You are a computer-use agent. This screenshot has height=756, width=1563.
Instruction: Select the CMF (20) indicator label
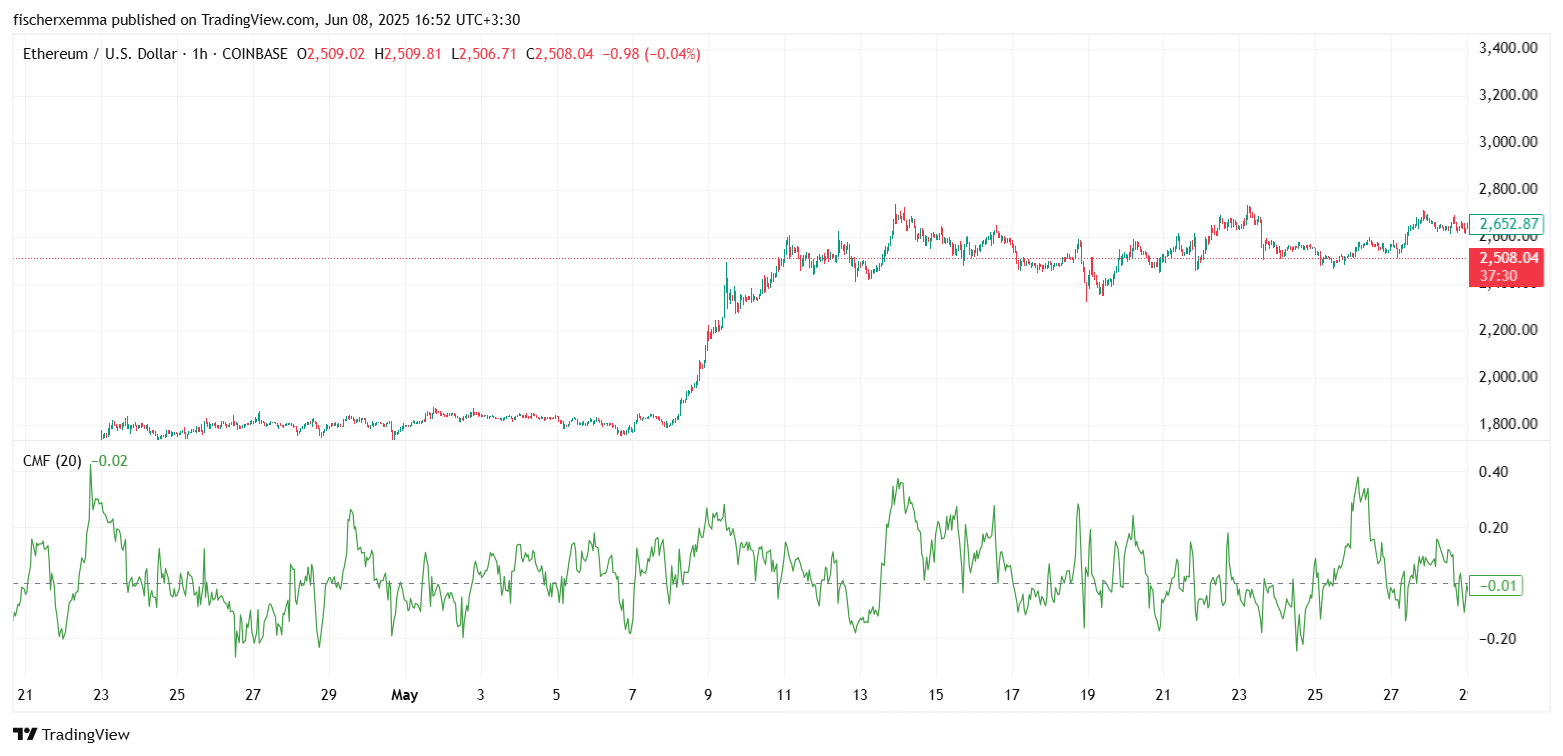click(51, 461)
